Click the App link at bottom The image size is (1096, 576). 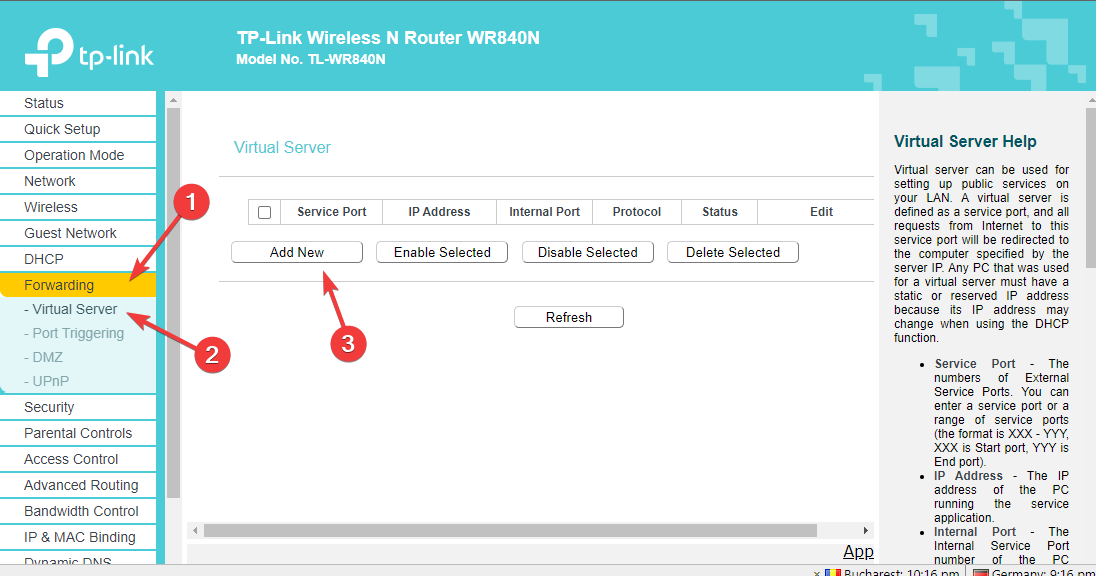858,552
